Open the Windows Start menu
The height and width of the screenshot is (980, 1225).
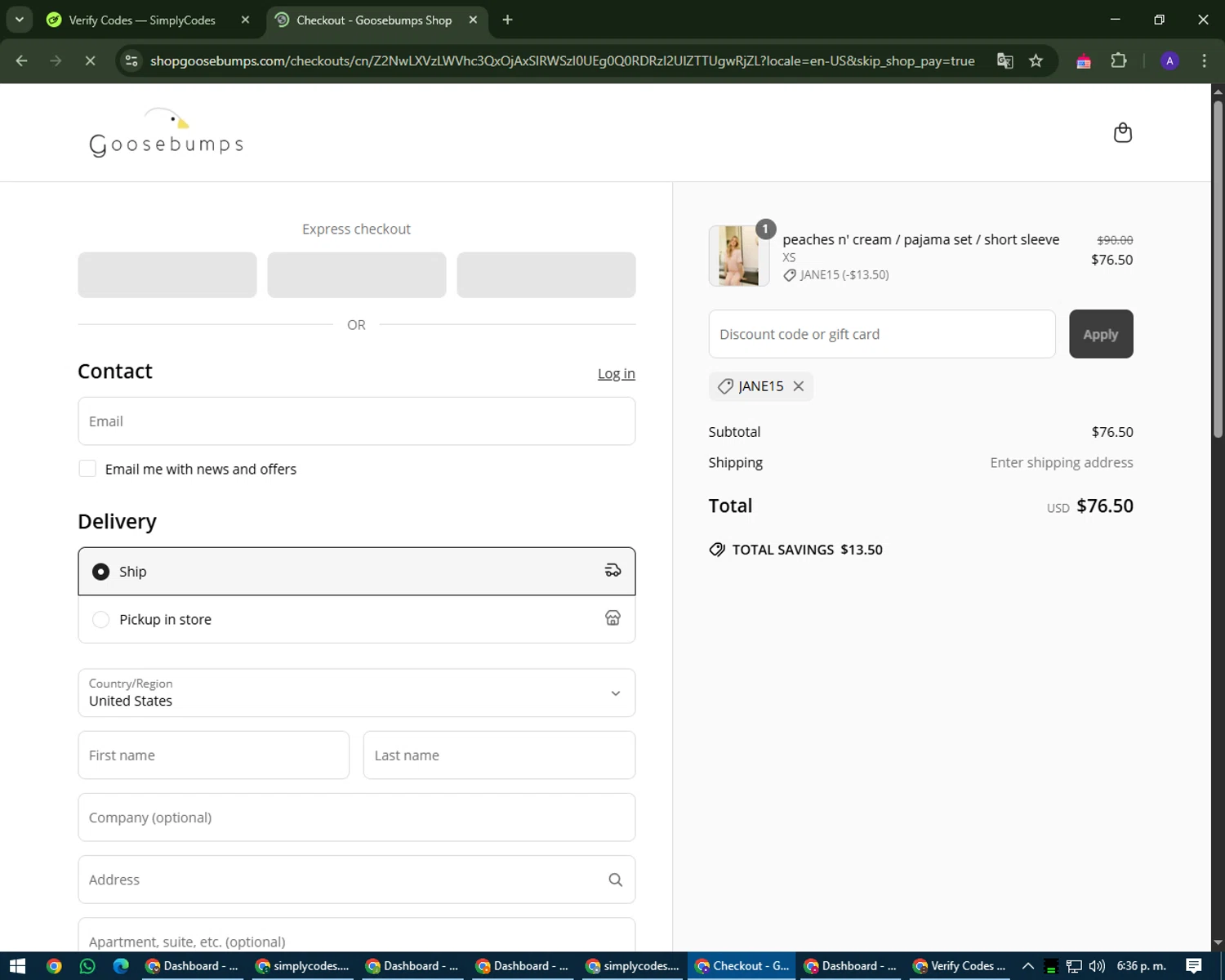[x=17, y=966]
